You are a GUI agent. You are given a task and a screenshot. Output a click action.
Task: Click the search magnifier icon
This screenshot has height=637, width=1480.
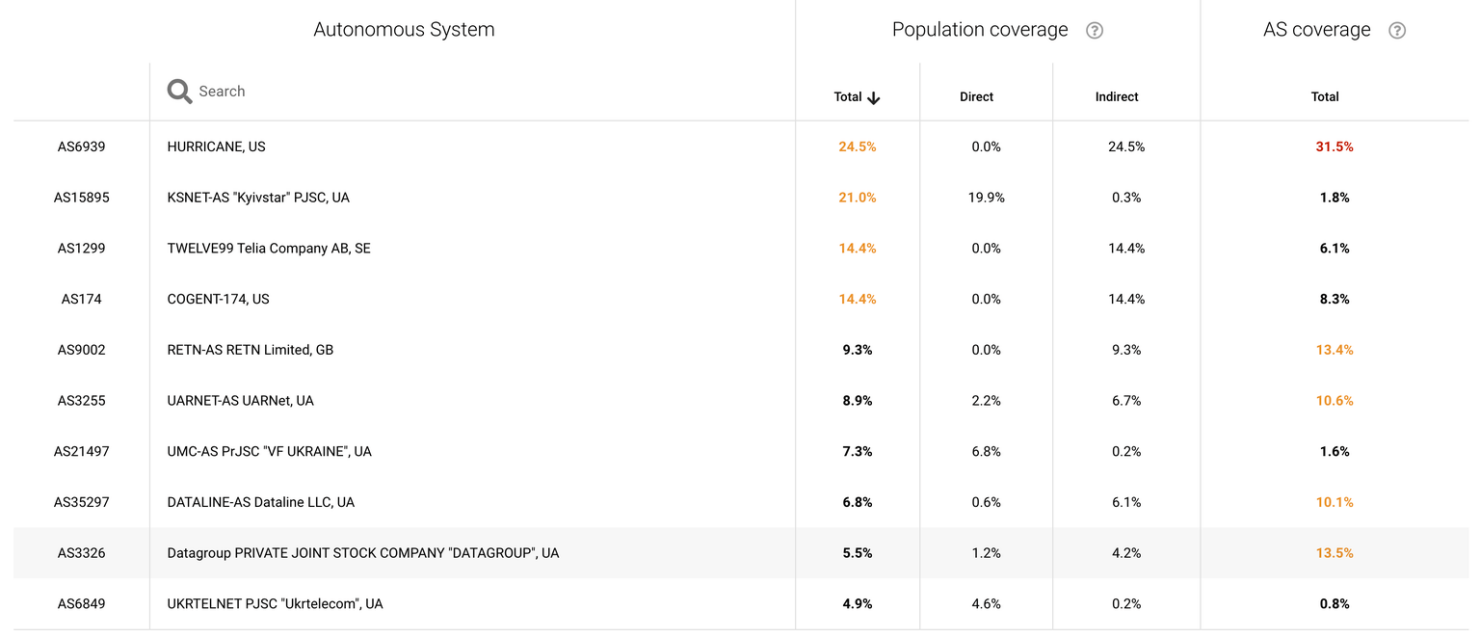point(179,92)
